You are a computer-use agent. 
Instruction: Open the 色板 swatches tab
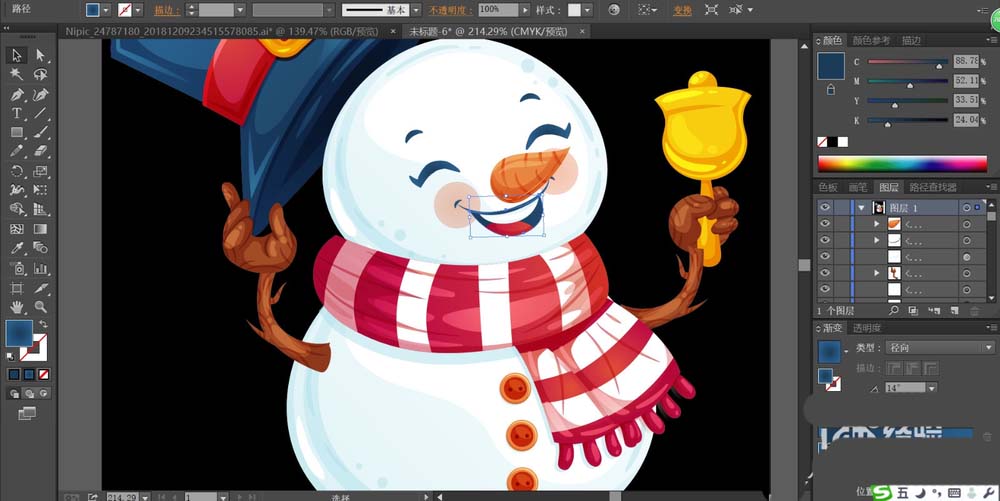click(828, 187)
